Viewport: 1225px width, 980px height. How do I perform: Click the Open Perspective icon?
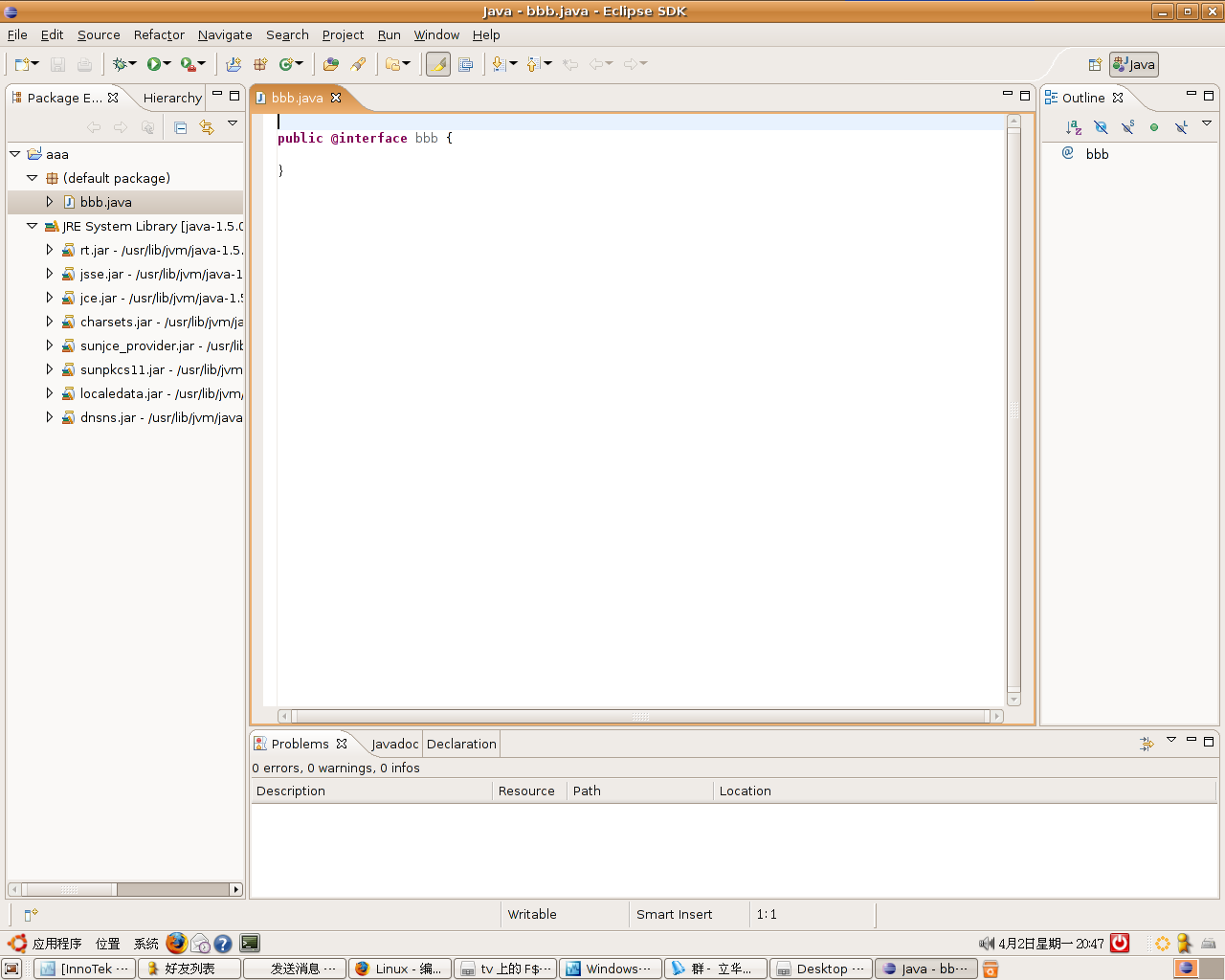(x=1095, y=65)
